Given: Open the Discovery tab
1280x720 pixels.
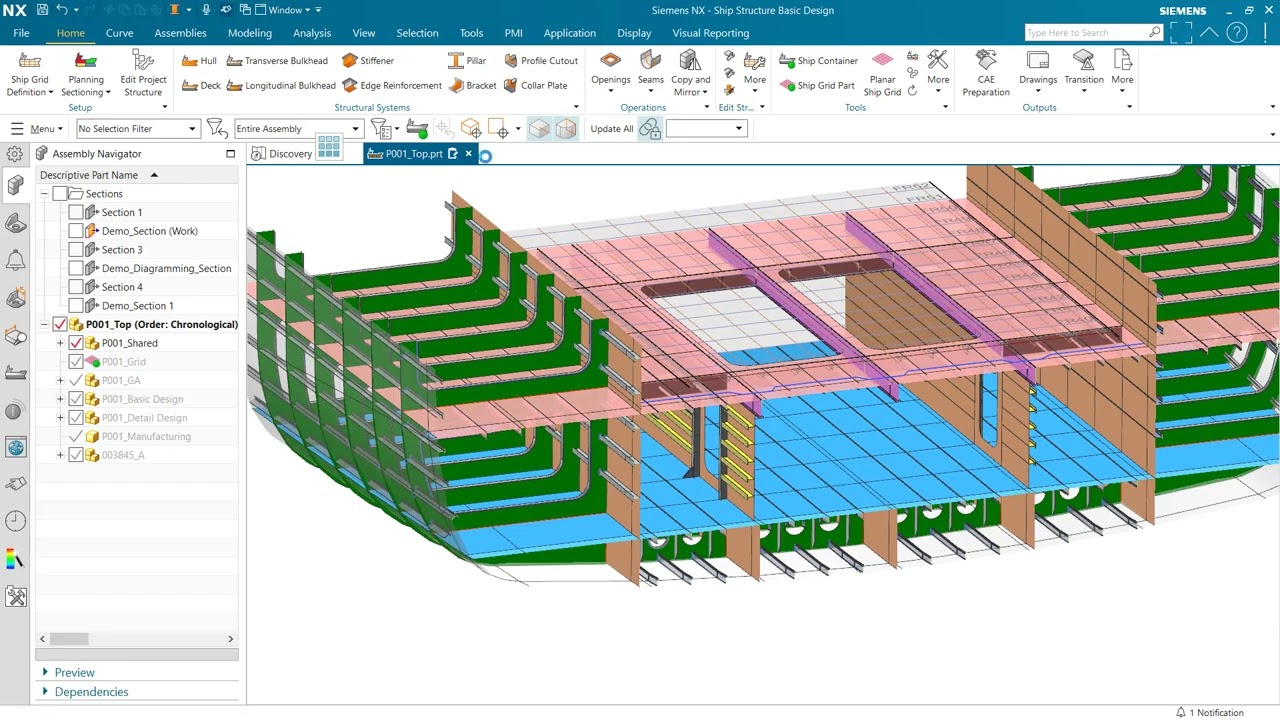Looking at the screenshot, I should coord(282,154).
